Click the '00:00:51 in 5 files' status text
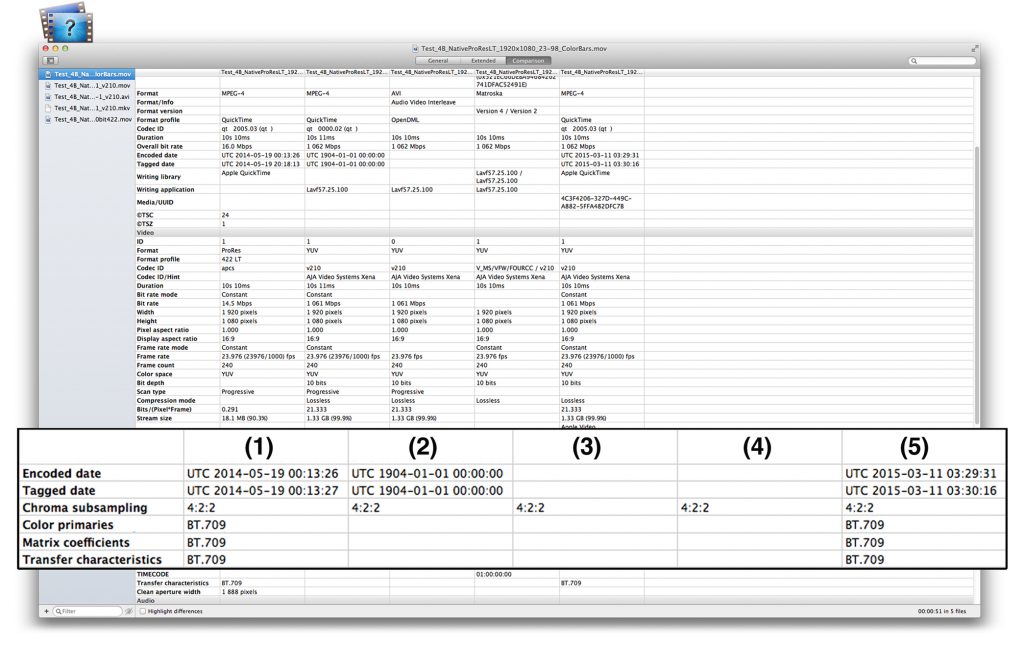 click(x=942, y=612)
